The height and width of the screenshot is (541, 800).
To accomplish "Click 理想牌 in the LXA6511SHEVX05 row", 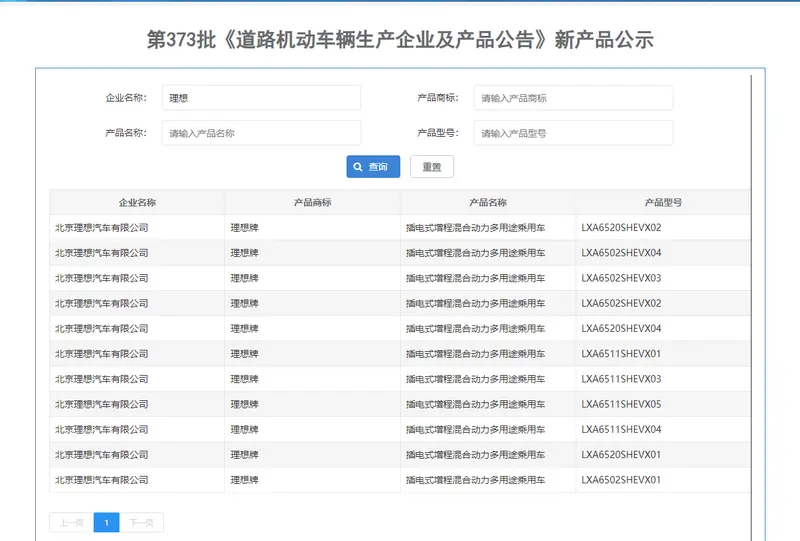I will point(244,404).
